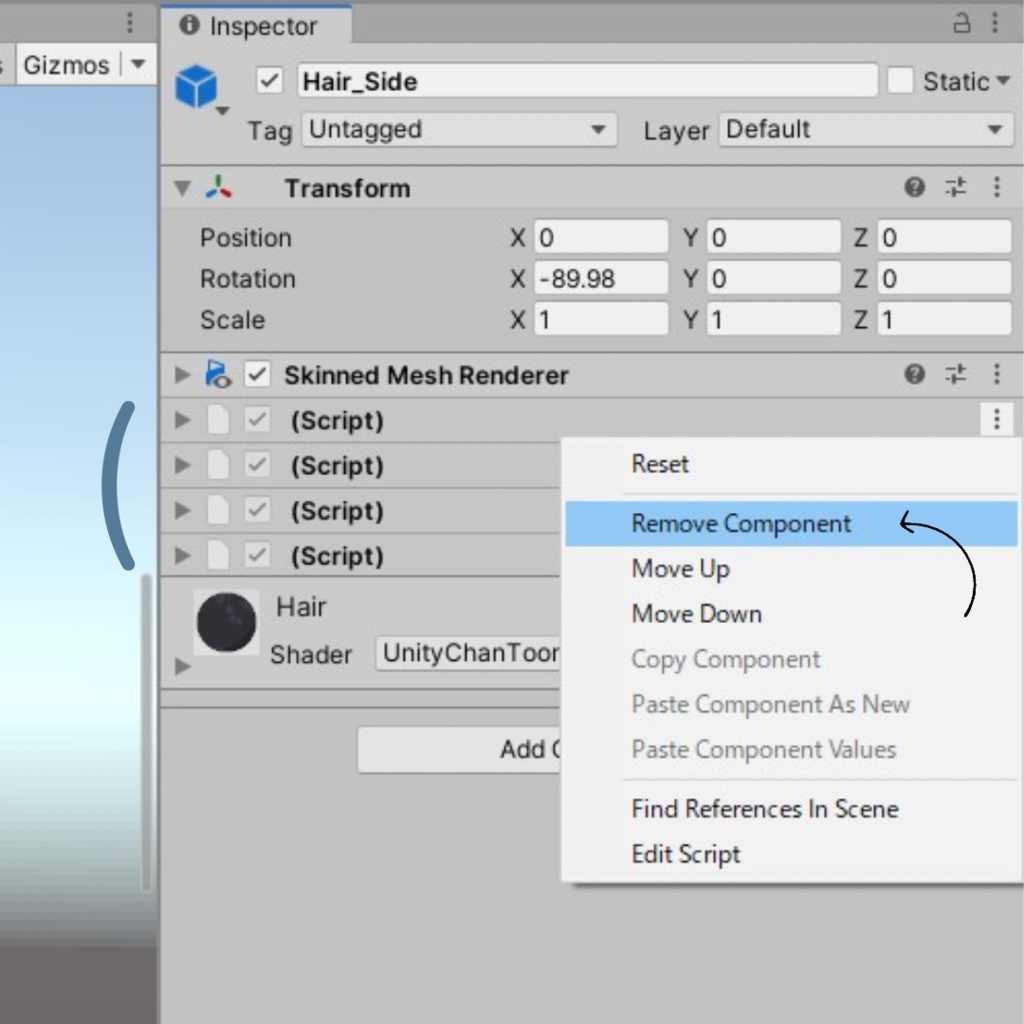Open the lock icon in Inspector tab bar
The height and width of the screenshot is (1024, 1024).
click(x=961, y=24)
